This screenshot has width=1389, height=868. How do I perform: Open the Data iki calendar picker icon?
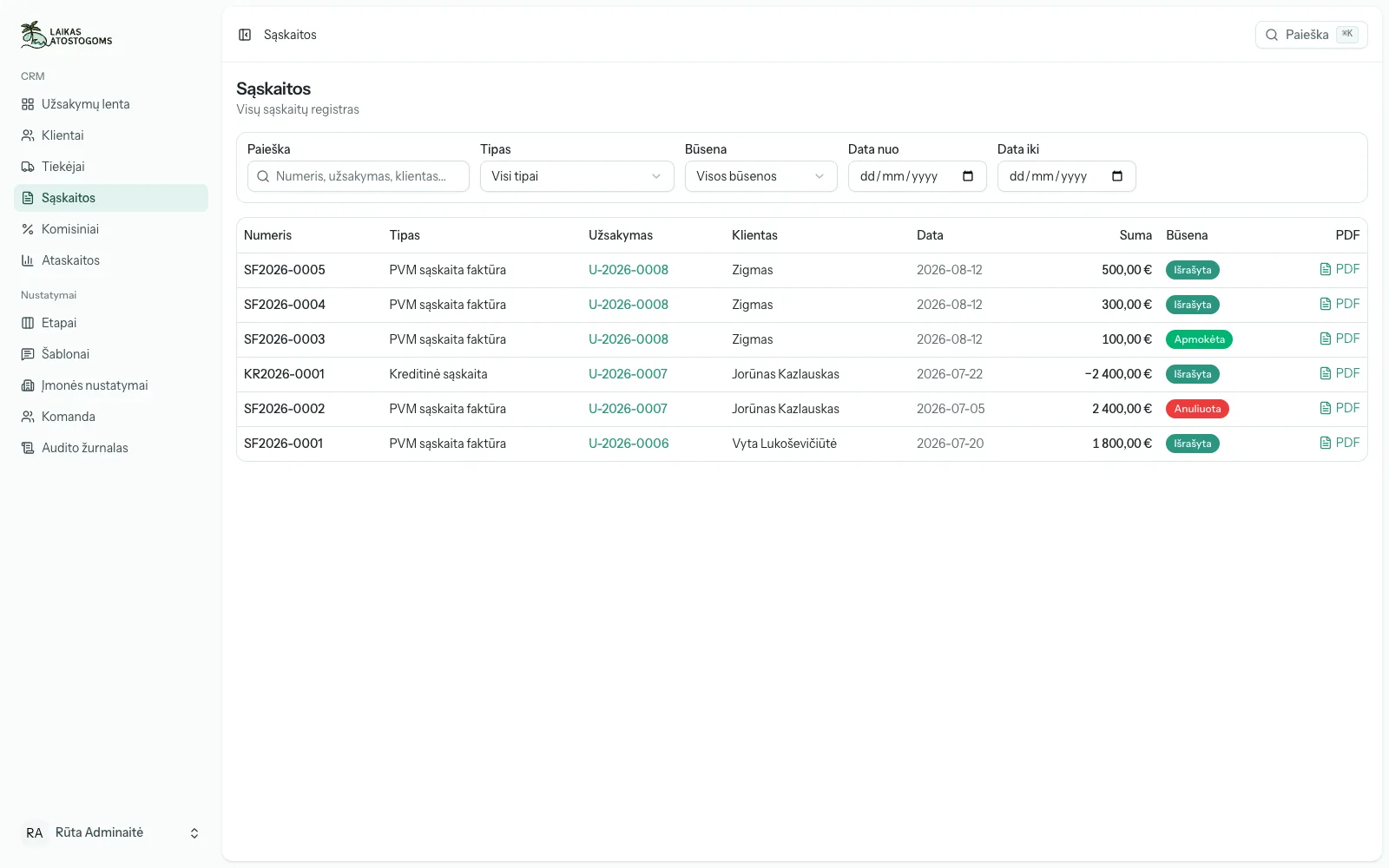1117,176
